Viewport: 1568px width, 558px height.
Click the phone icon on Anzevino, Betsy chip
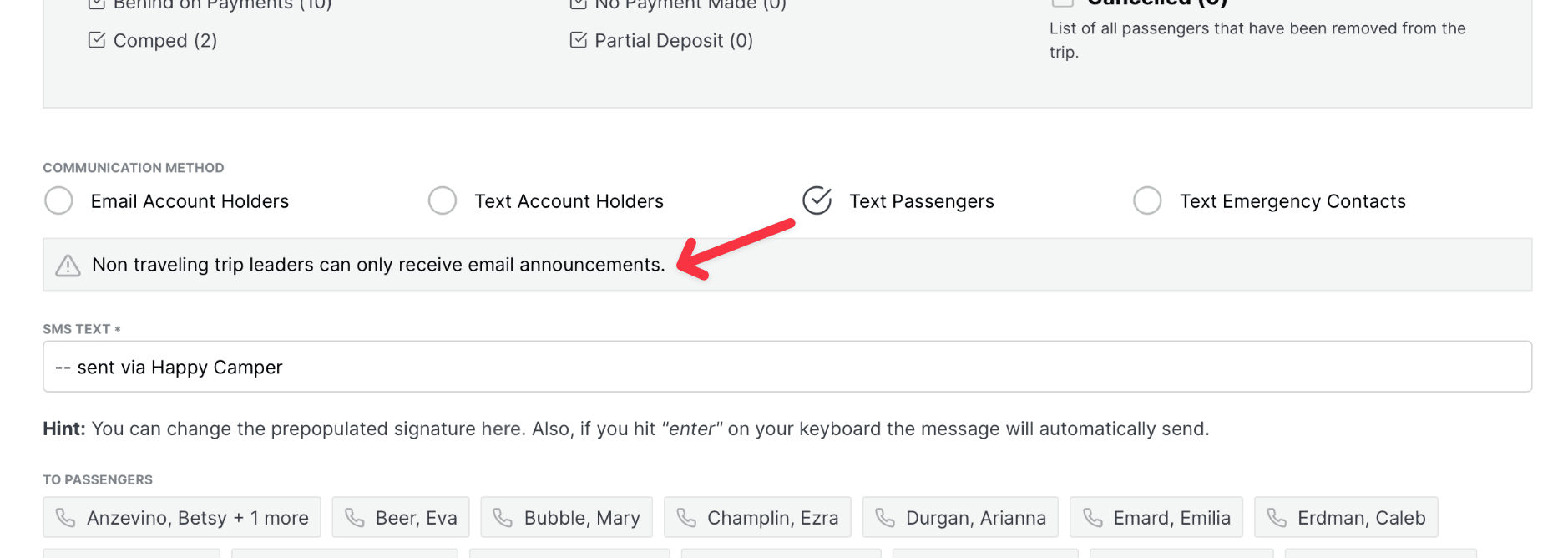[x=66, y=517]
